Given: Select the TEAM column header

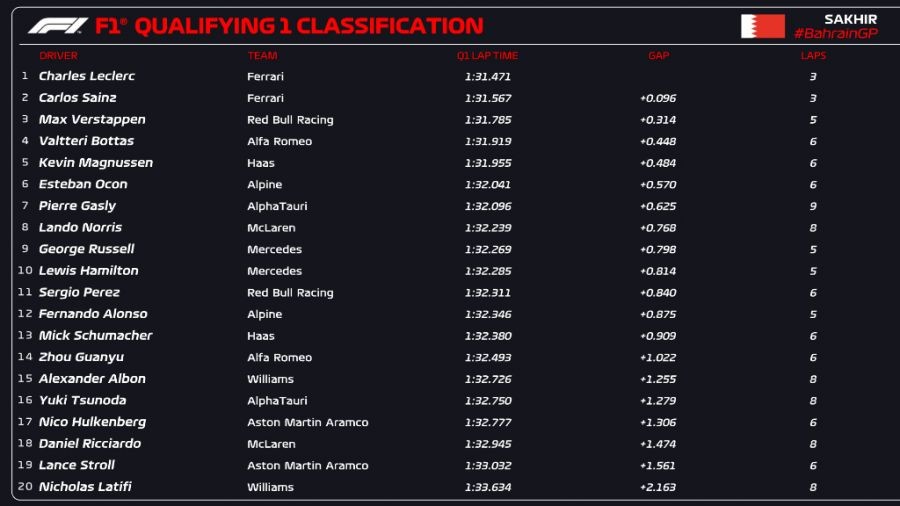Looking at the screenshot, I should (263, 56).
